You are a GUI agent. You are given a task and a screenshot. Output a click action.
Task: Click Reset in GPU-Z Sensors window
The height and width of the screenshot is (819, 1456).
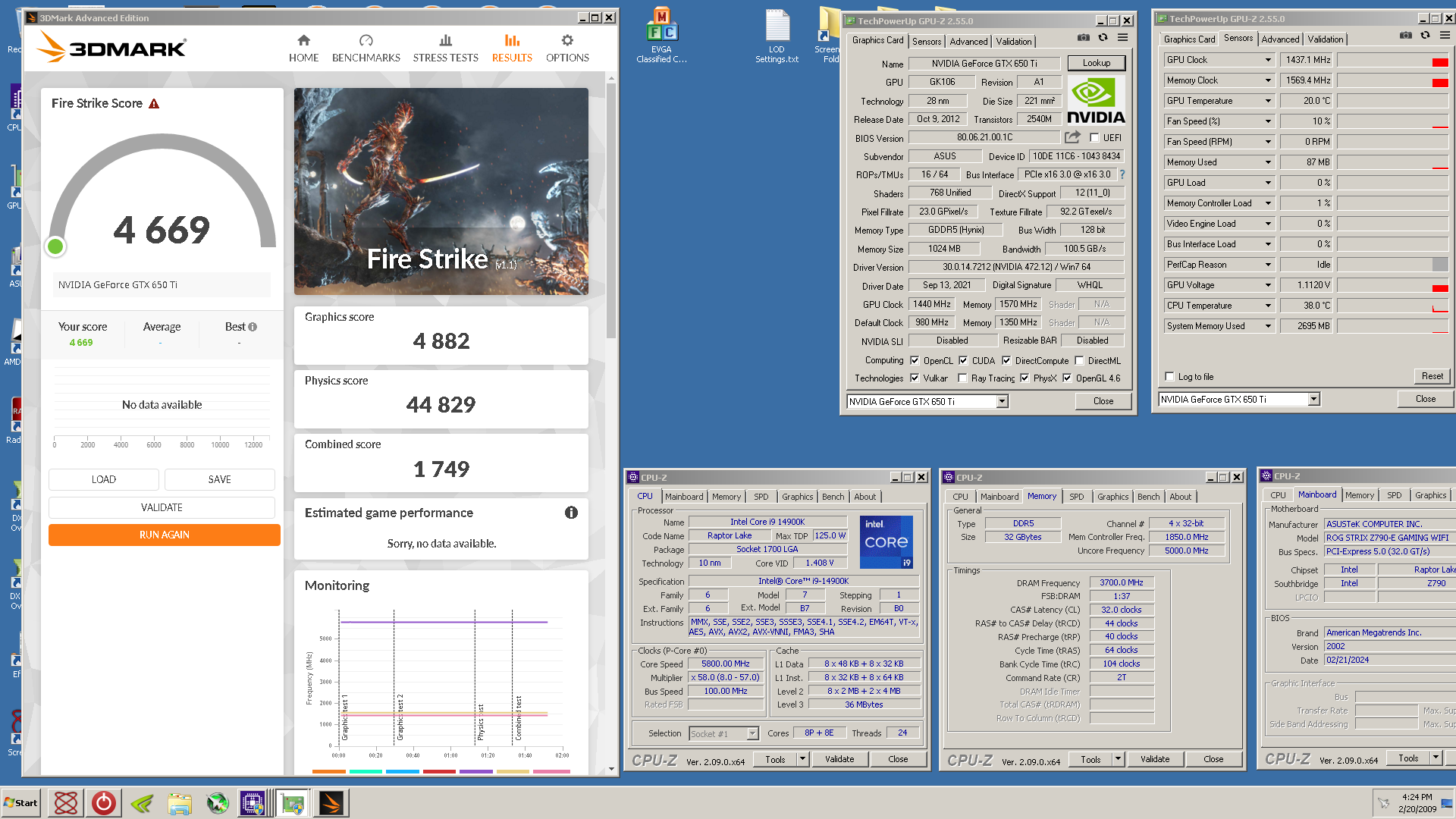(x=1432, y=376)
